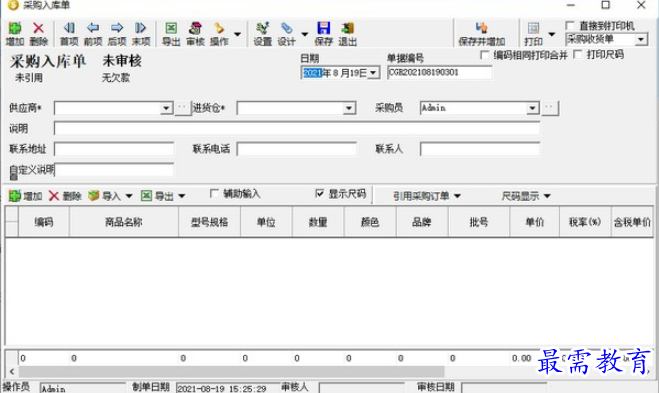Click the 编码 column header
Image resolution: width=659 pixels, height=393 pixels.
pos(44,222)
